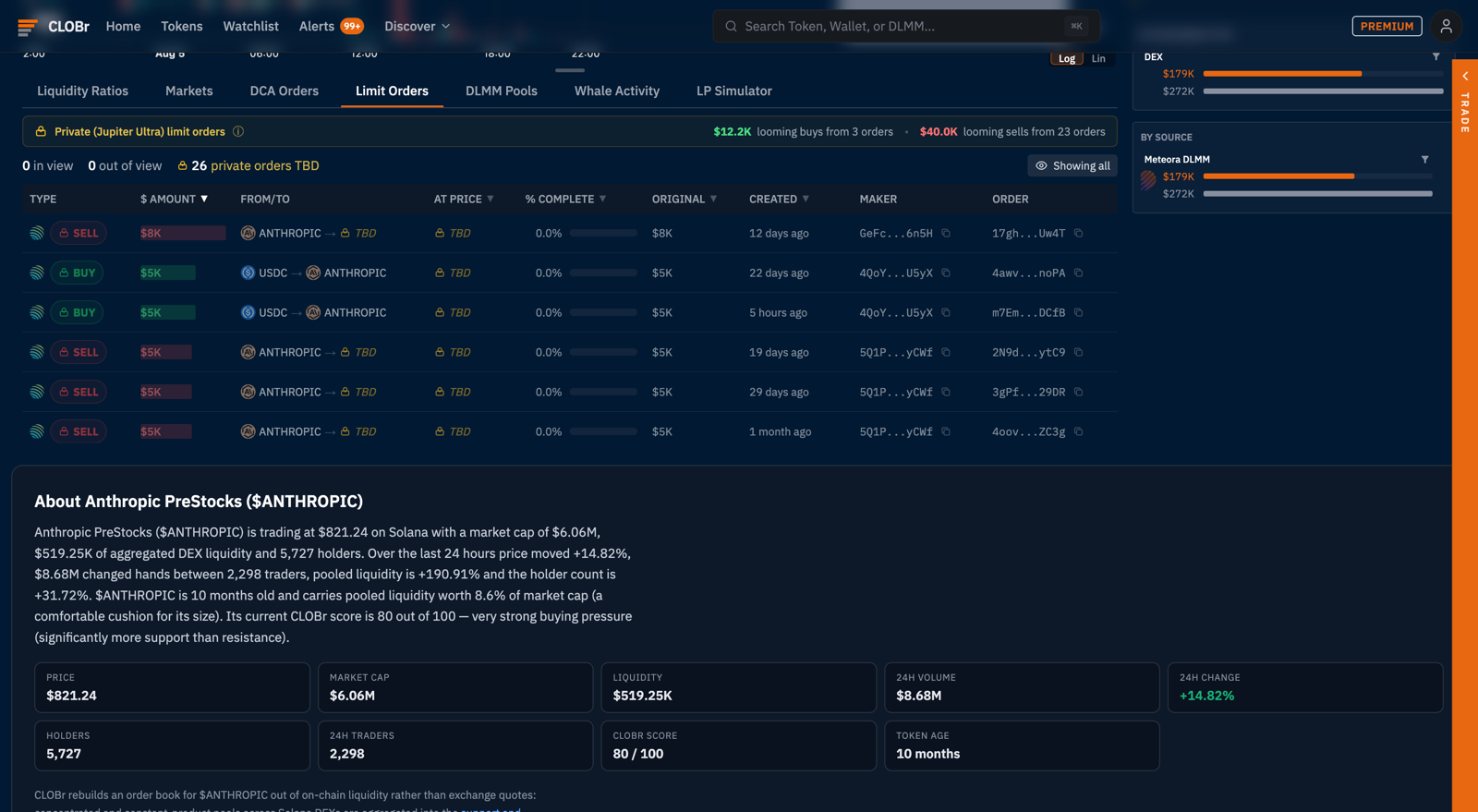The image size is (1478, 812).
Task: Copy order ID 4oov...ZC3g
Action: pos(1078,431)
